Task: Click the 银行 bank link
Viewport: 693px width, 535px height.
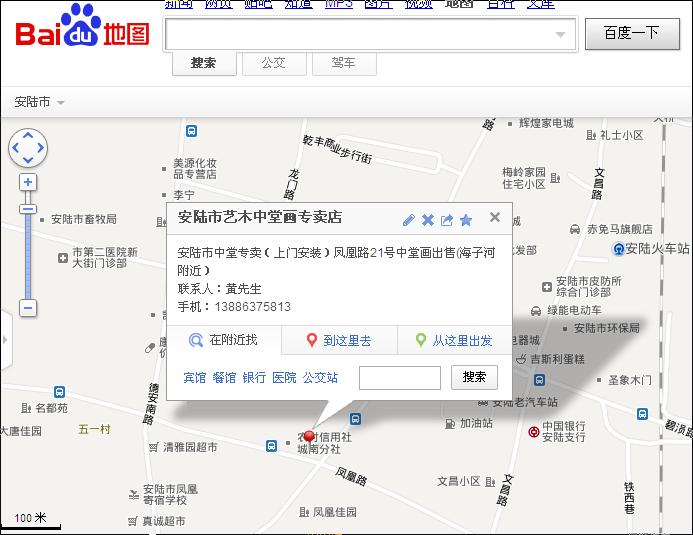Action: tap(254, 378)
